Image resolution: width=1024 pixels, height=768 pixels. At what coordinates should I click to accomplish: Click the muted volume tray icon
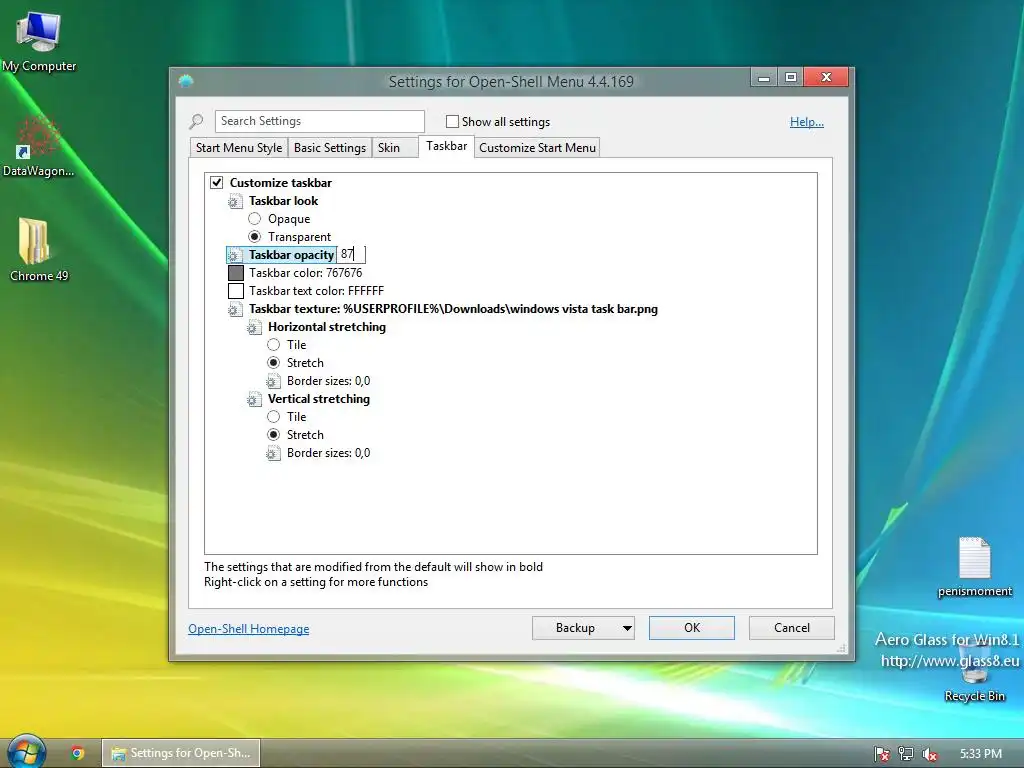tap(929, 754)
